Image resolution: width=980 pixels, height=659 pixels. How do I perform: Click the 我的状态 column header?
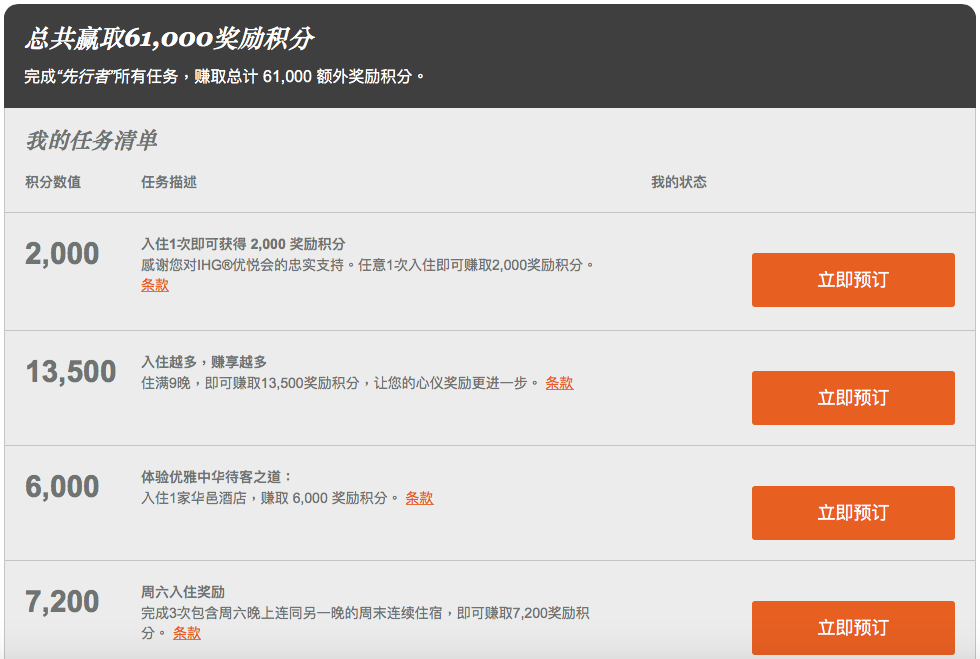679,182
